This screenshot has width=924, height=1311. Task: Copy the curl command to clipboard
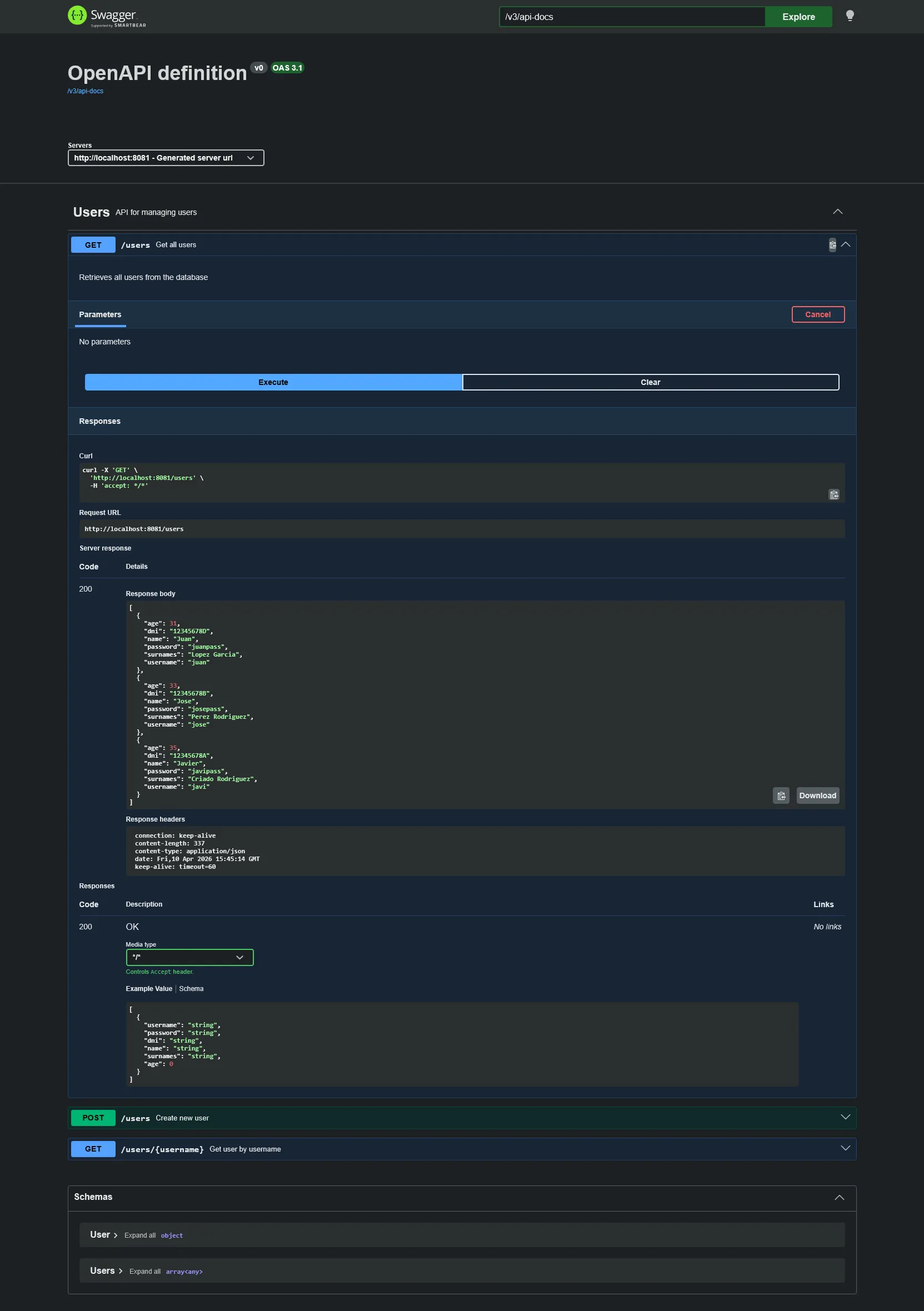(834, 495)
